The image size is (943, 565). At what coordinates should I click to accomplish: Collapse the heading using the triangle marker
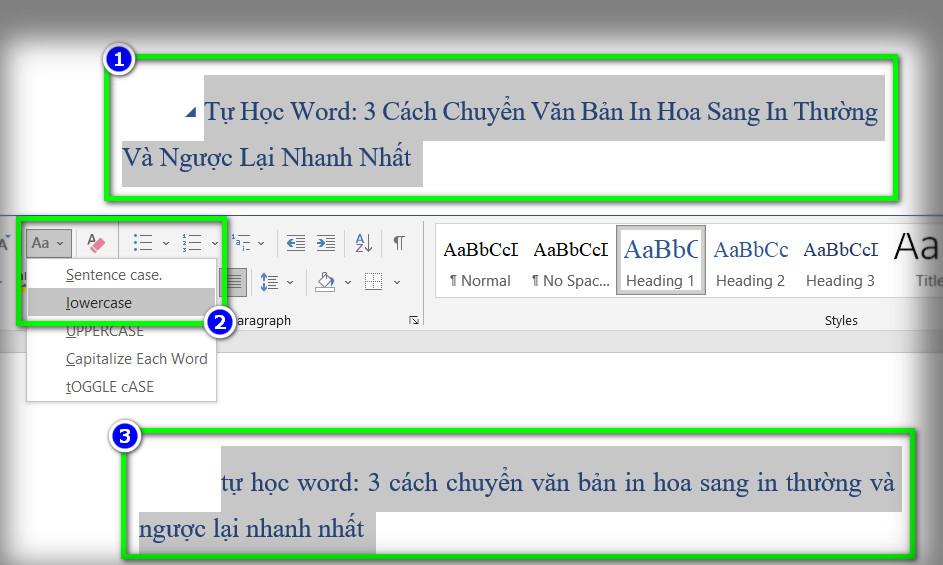[191, 112]
